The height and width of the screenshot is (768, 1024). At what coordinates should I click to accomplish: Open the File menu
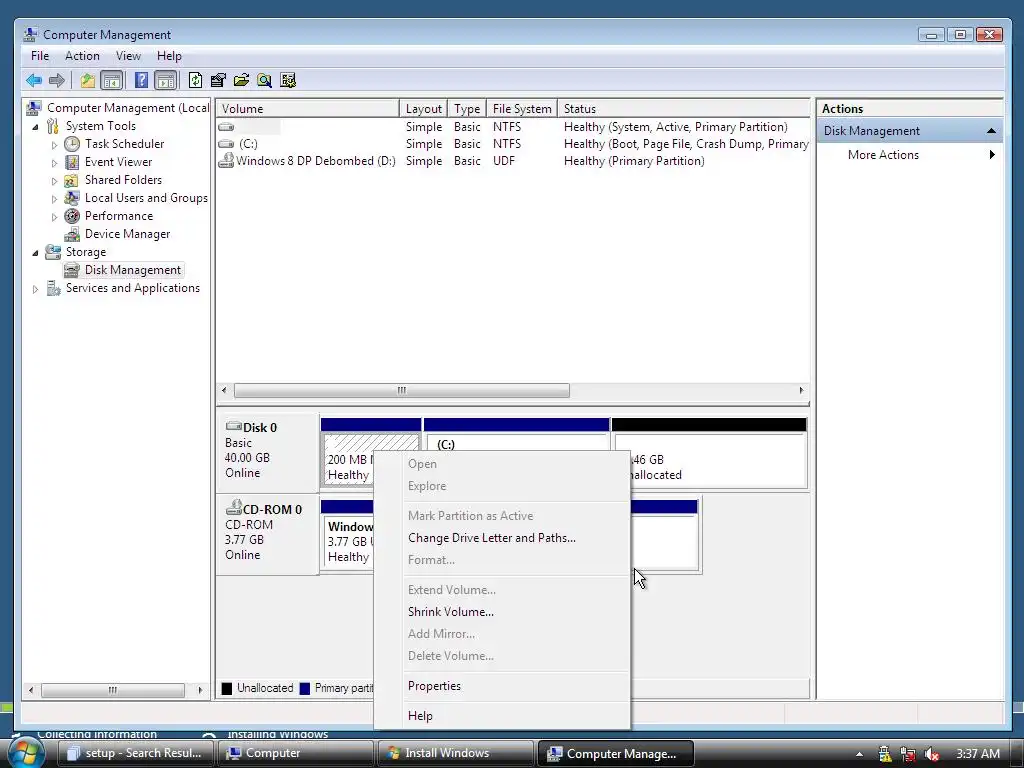[x=40, y=56]
